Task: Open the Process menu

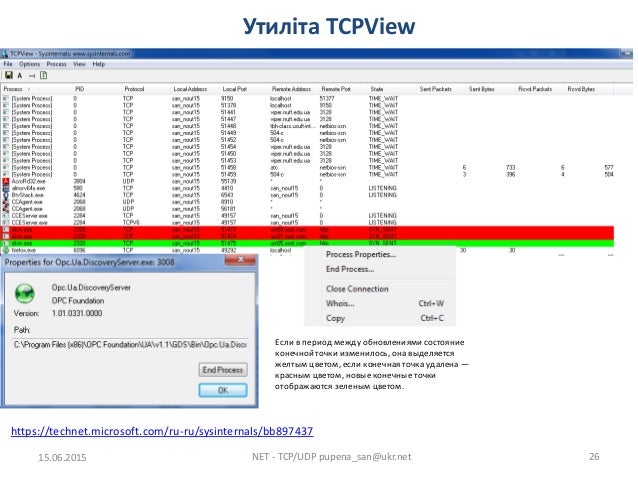Action: pos(56,64)
